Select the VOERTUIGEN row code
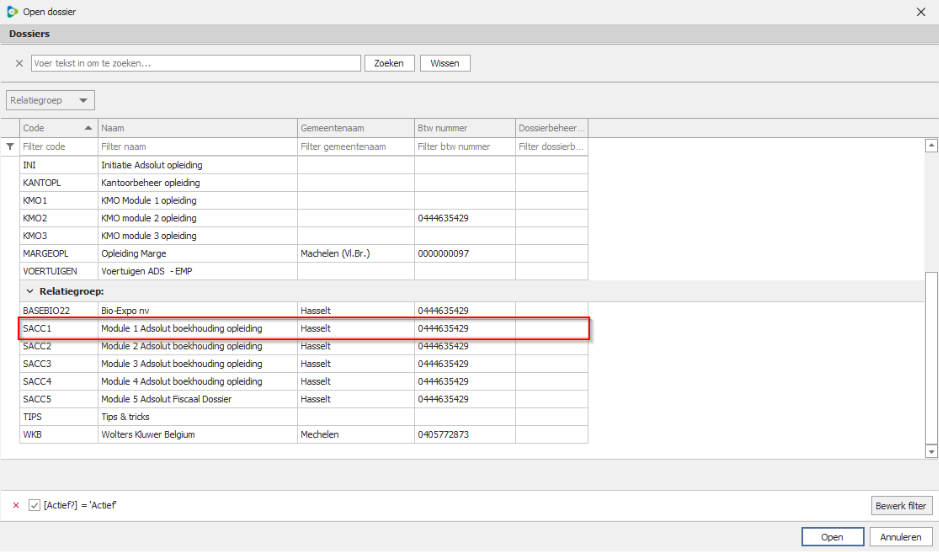 click(50, 271)
